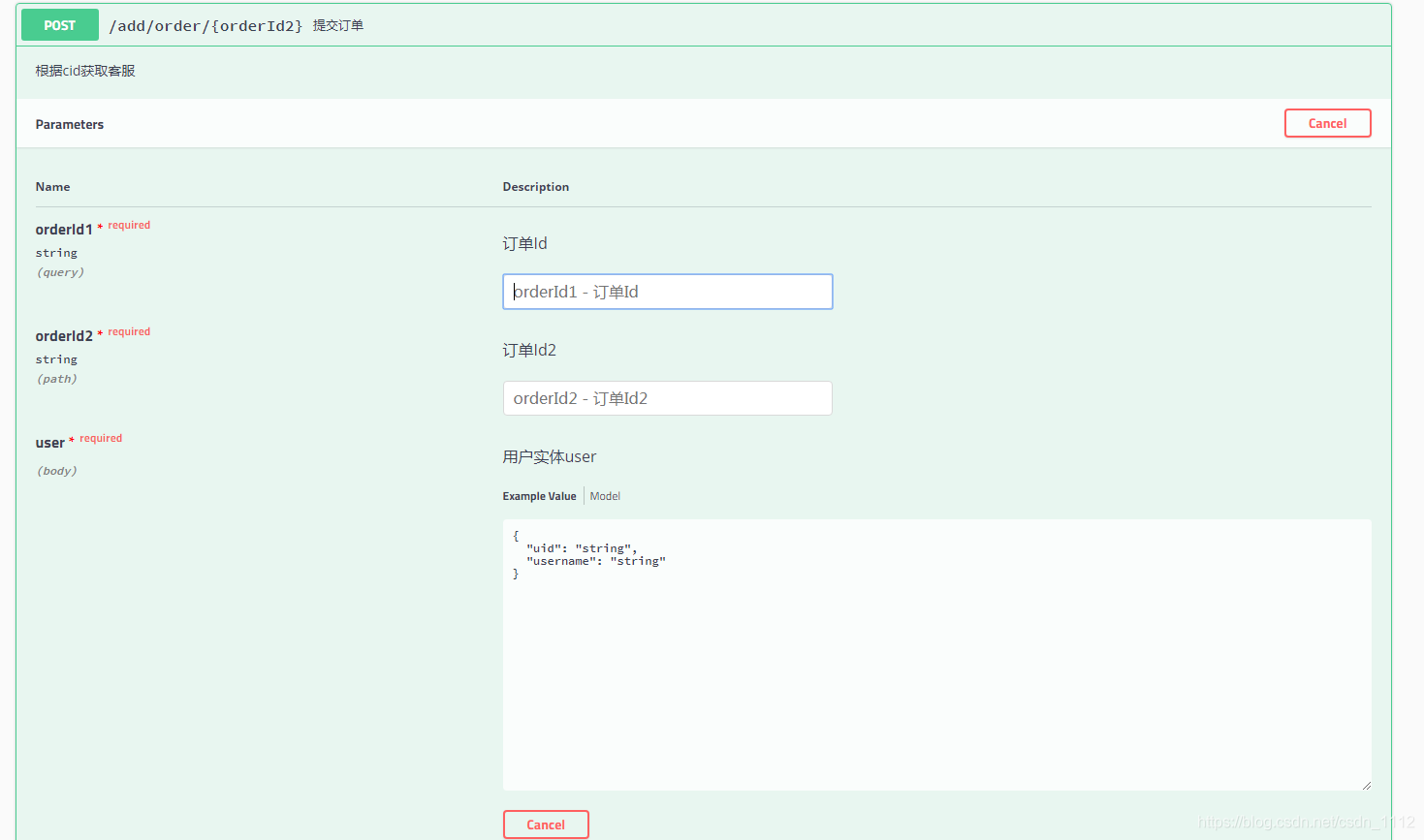Click the Cancel button below the body textarea

pyautogui.click(x=546, y=824)
